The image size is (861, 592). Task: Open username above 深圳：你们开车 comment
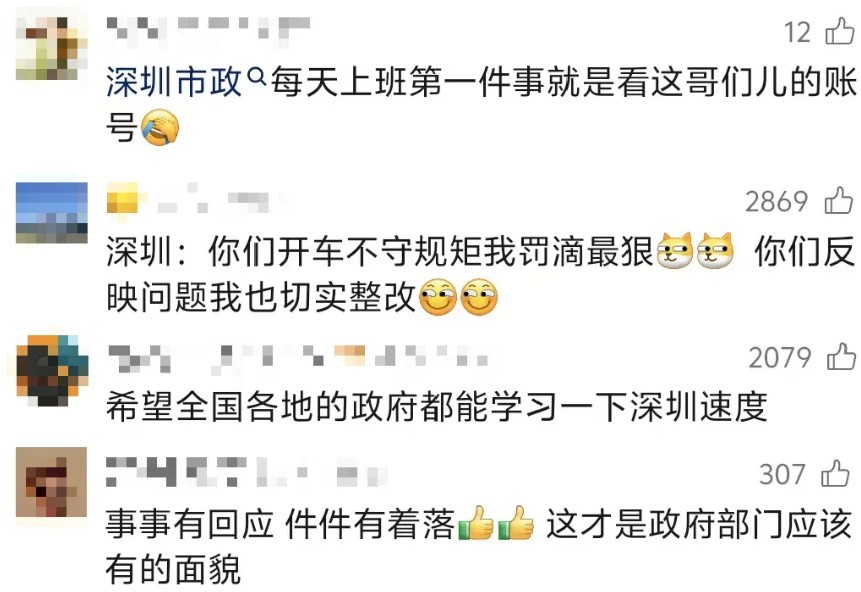pos(188,199)
